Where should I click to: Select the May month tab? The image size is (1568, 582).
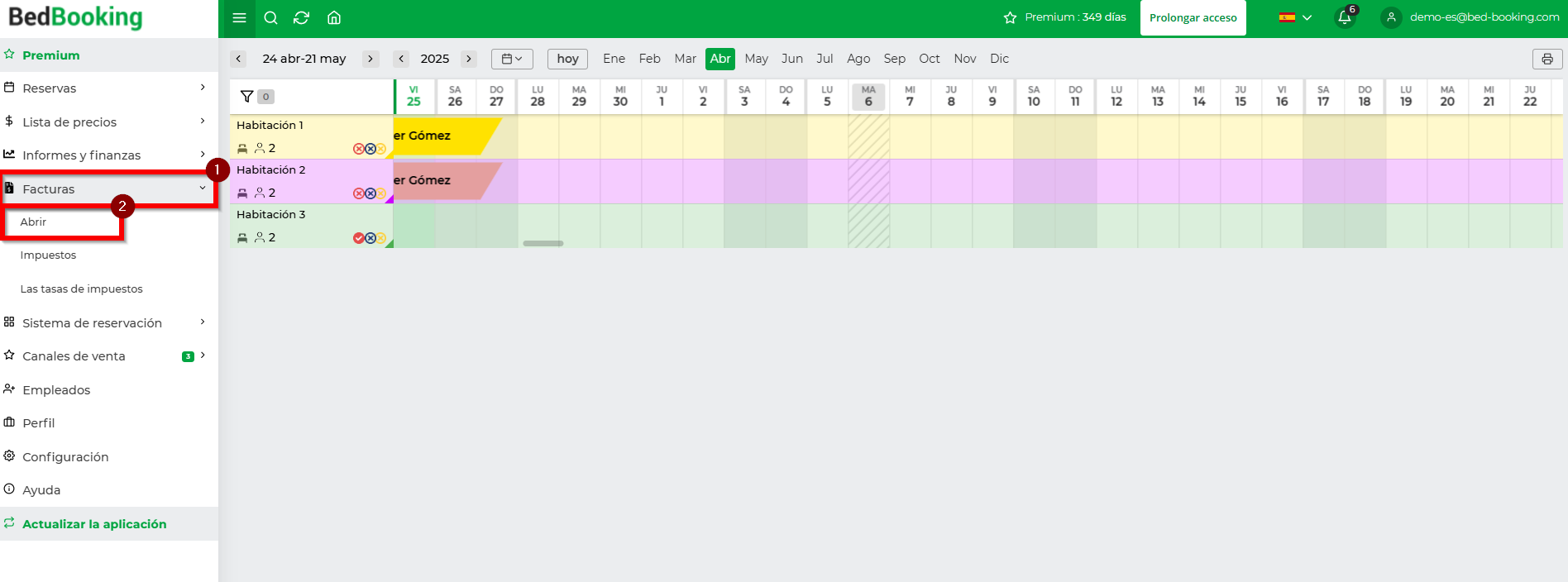[756, 59]
